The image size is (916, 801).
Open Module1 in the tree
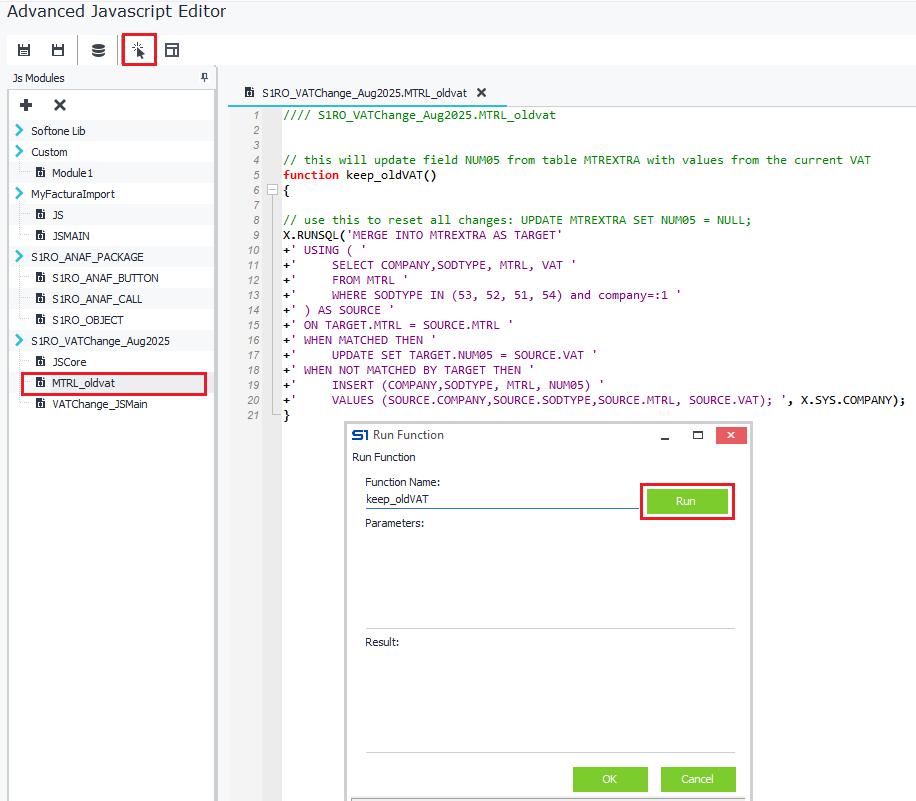point(72,173)
